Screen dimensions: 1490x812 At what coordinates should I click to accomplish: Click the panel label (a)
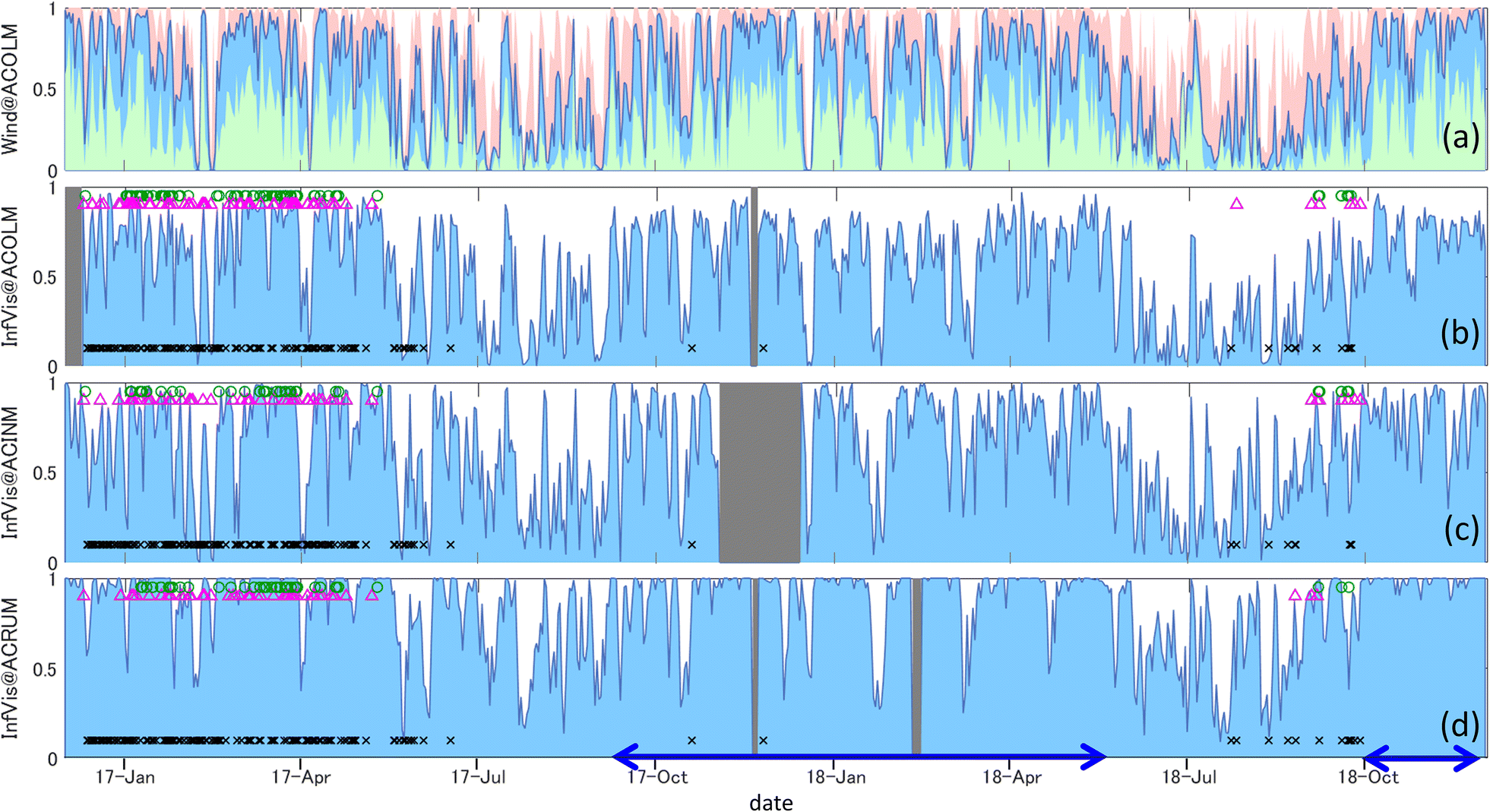coord(1460,137)
